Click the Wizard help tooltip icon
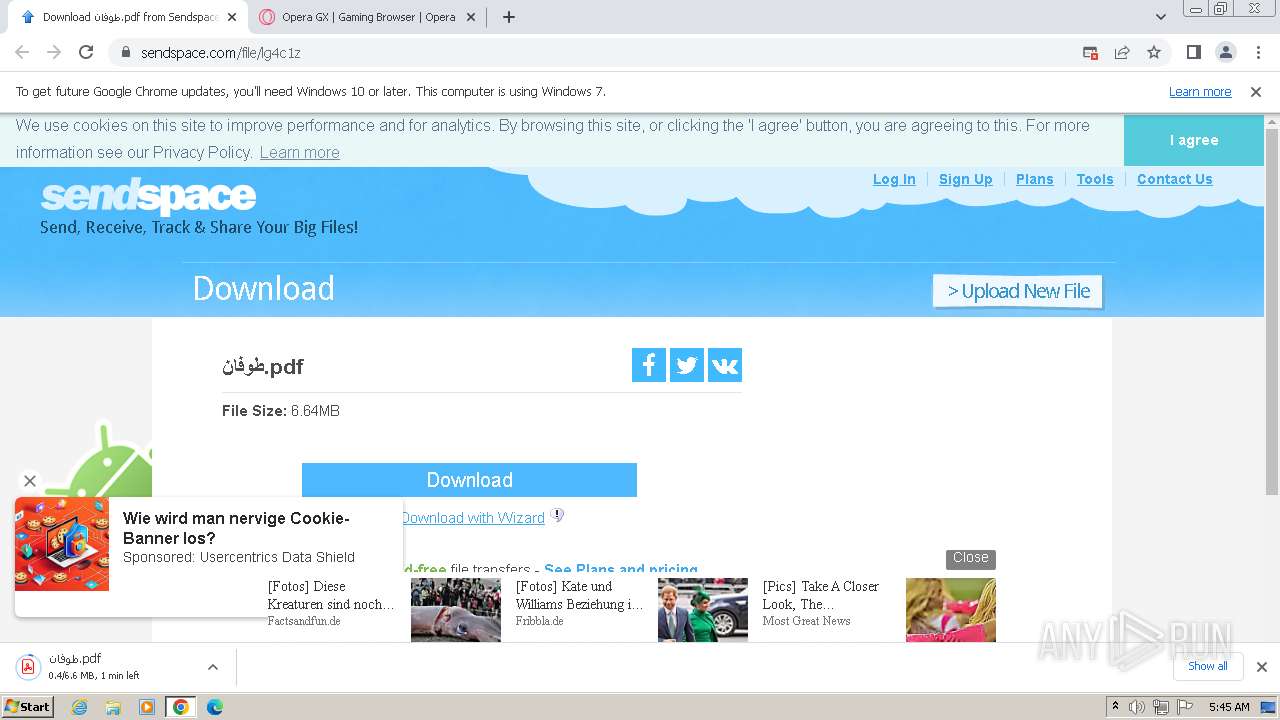This screenshot has width=1280, height=720. [x=558, y=516]
